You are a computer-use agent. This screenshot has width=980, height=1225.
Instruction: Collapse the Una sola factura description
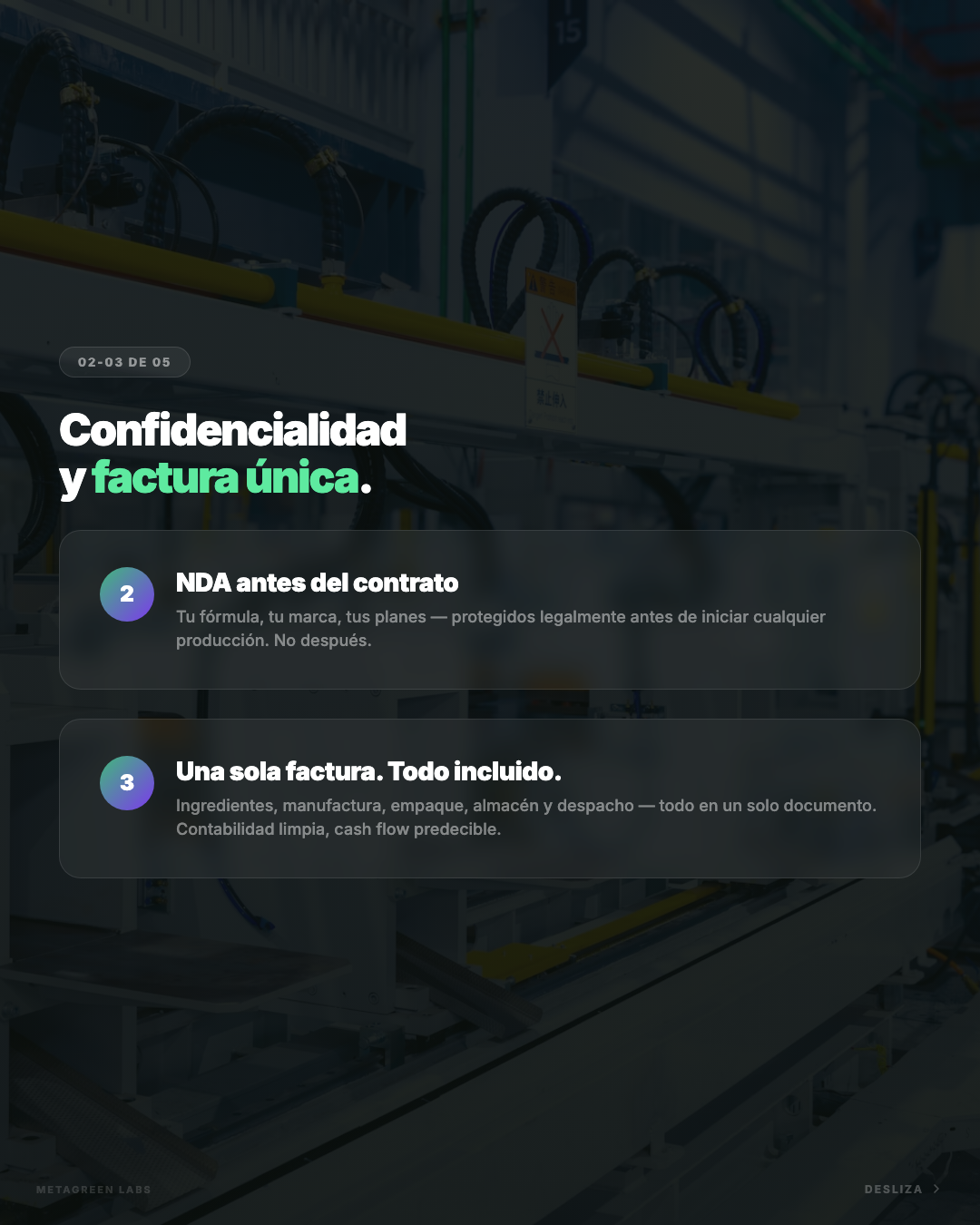click(528, 816)
